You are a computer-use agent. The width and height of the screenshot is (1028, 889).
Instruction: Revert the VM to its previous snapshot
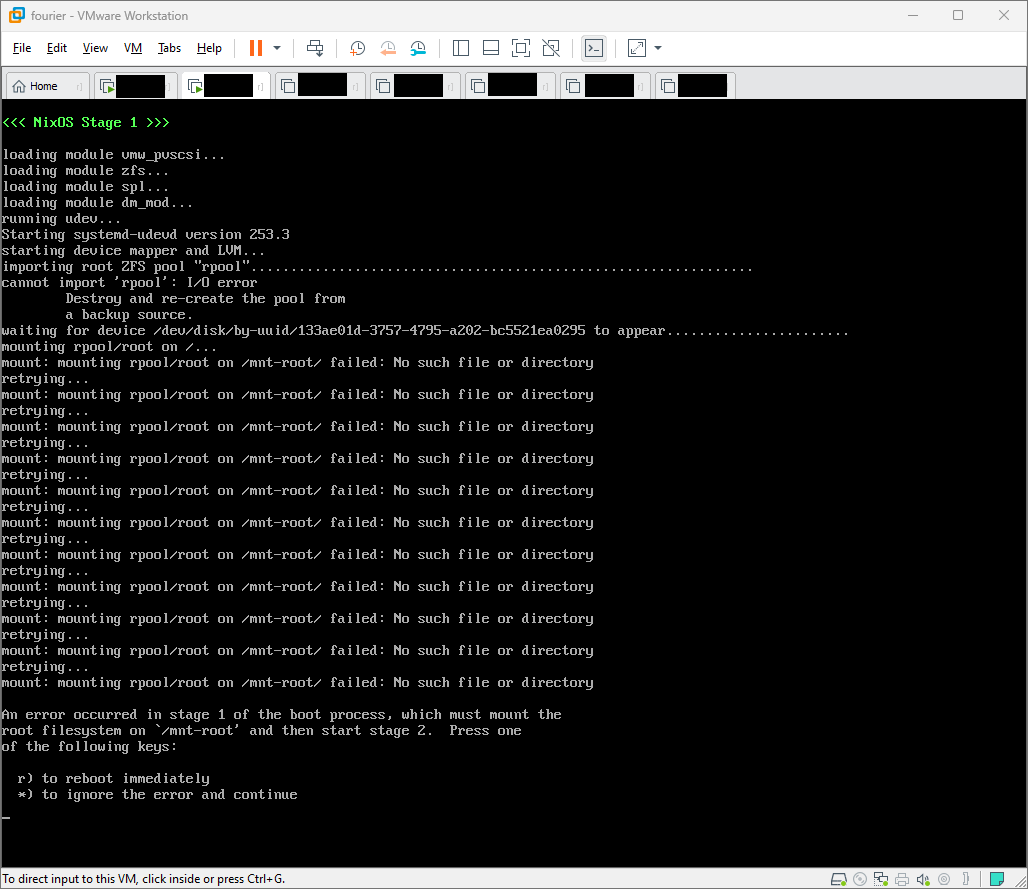point(388,48)
